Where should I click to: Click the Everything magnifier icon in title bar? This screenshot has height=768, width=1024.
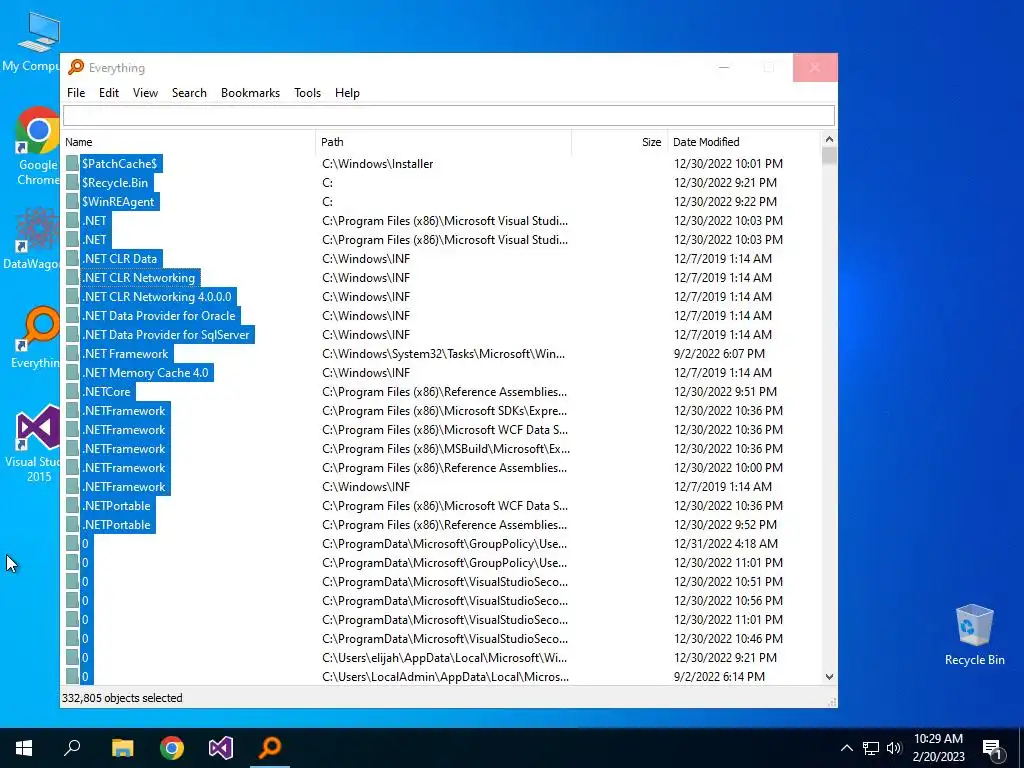tap(76, 67)
